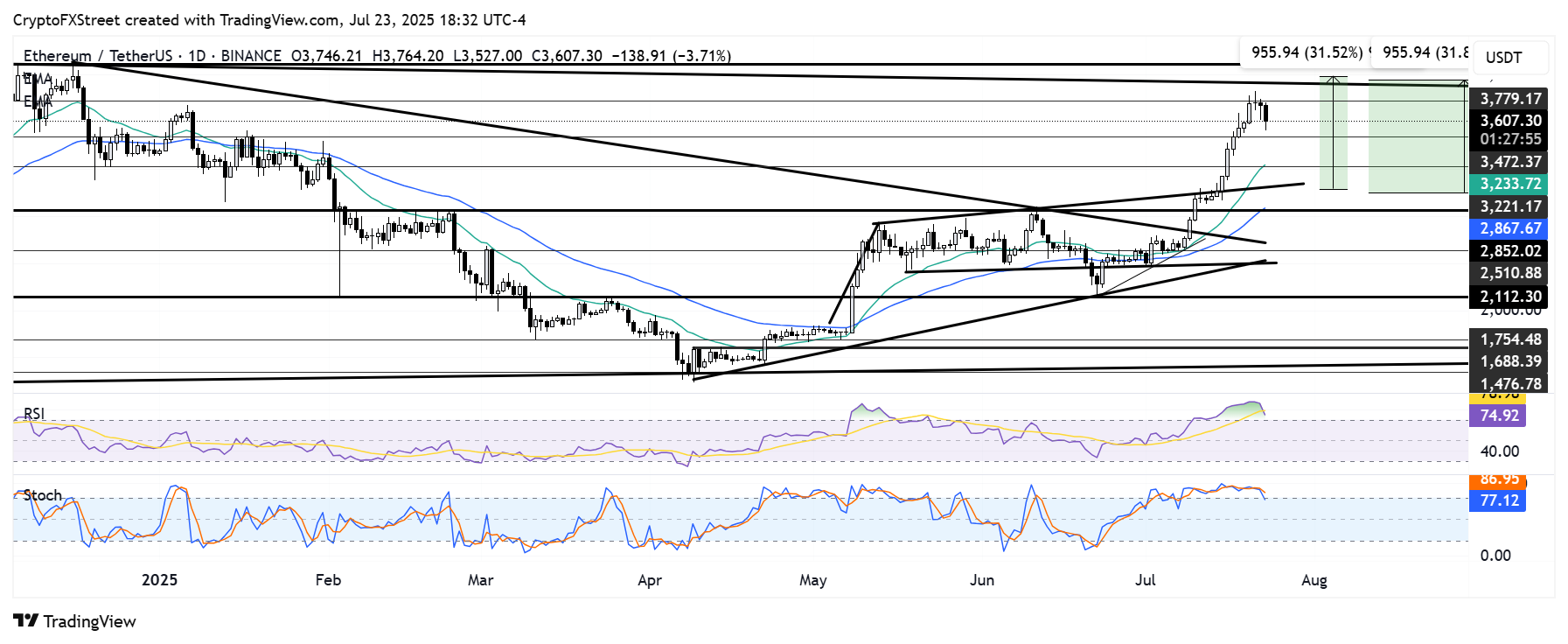Image resolution: width=1568 pixels, height=644 pixels.
Task: Click the orange 86.95 Stoch value tag
Action: (1499, 479)
